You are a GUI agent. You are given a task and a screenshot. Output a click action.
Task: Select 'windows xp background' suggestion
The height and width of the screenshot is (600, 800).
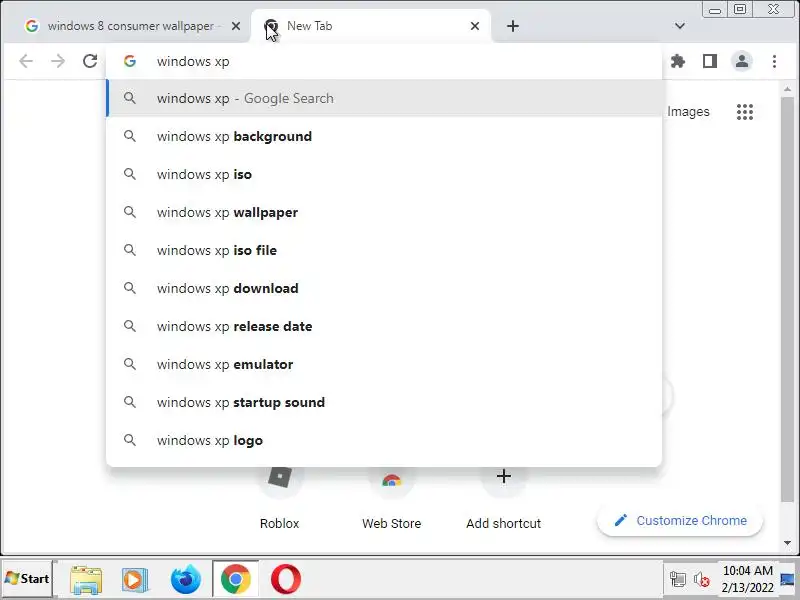pos(384,136)
